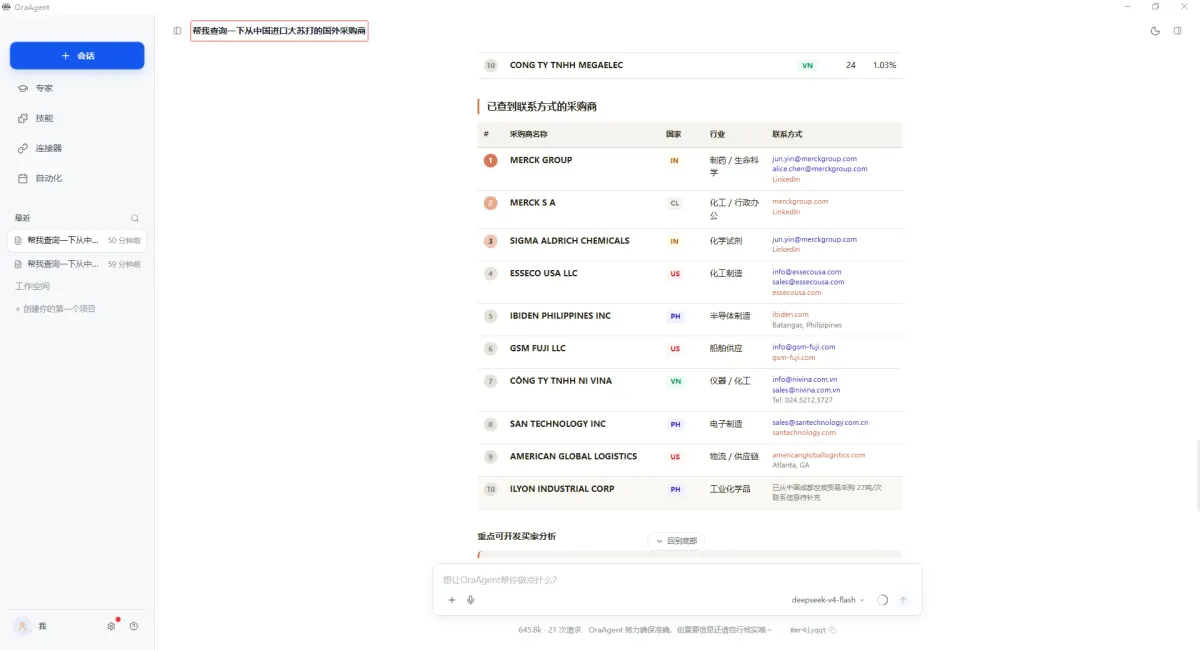
Task: Click the 我 user profile avatar
Action: [22, 626]
